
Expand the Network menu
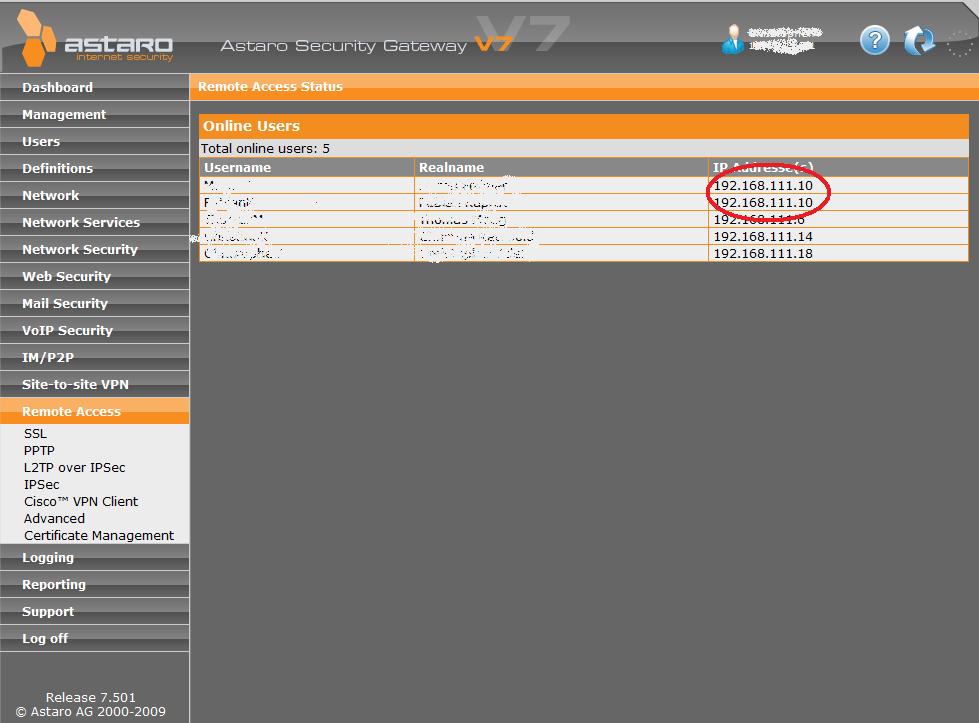(94, 195)
